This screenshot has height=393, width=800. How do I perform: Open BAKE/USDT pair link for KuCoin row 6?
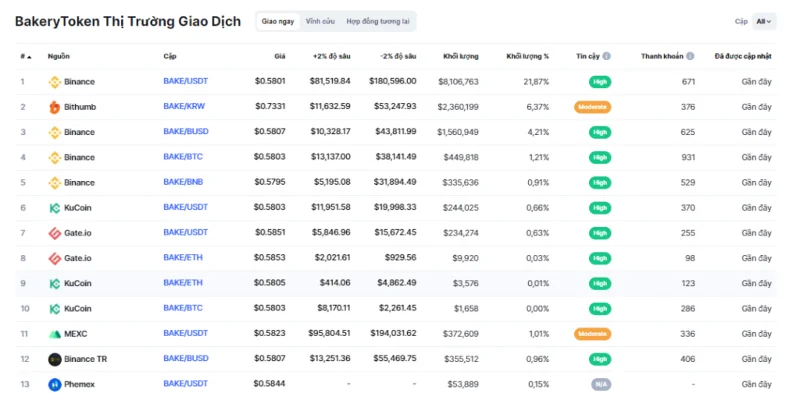click(186, 207)
